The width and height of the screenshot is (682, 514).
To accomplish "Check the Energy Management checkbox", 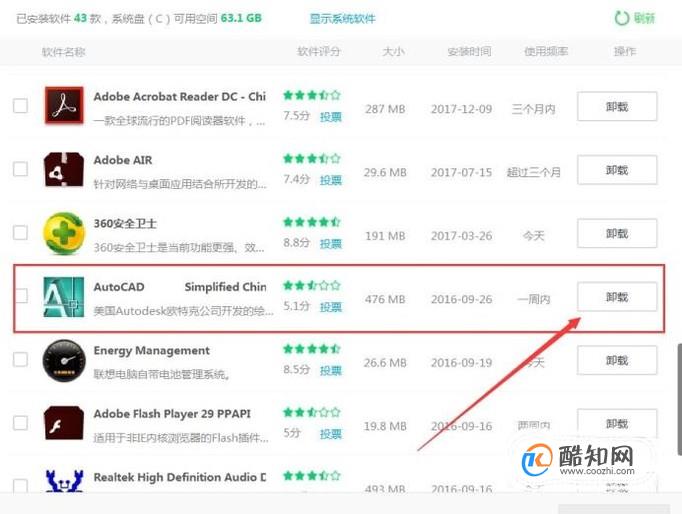I will click(x=20, y=360).
